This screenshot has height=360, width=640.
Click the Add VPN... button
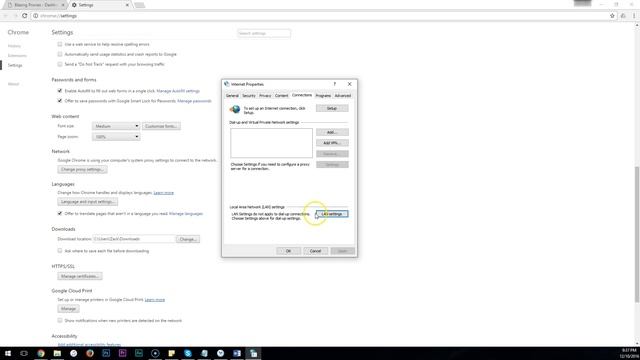(x=332, y=143)
